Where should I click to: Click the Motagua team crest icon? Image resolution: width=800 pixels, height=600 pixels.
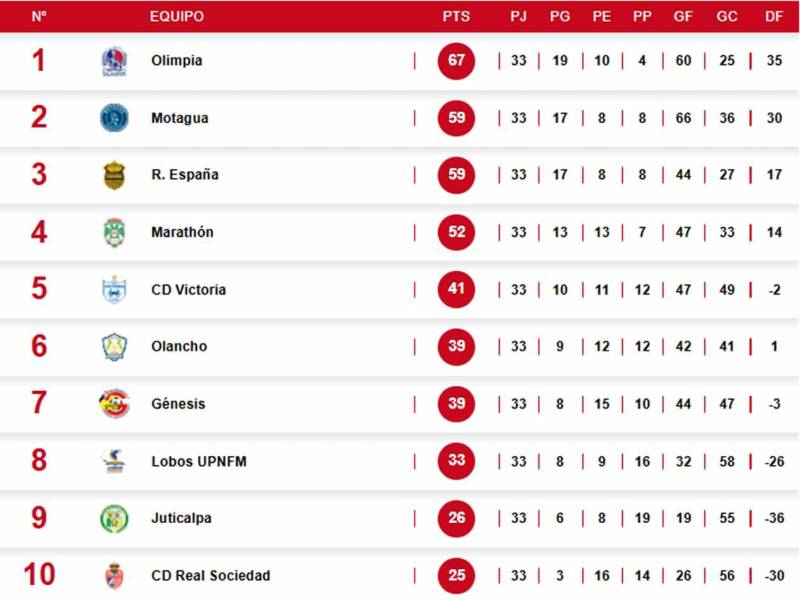(x=114, y=118)
